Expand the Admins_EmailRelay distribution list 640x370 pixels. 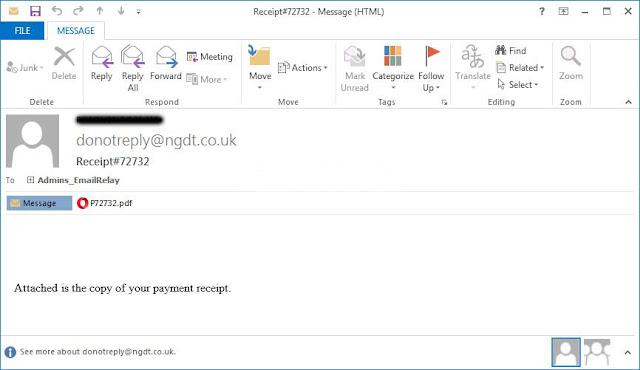click(x=30, y=180)
